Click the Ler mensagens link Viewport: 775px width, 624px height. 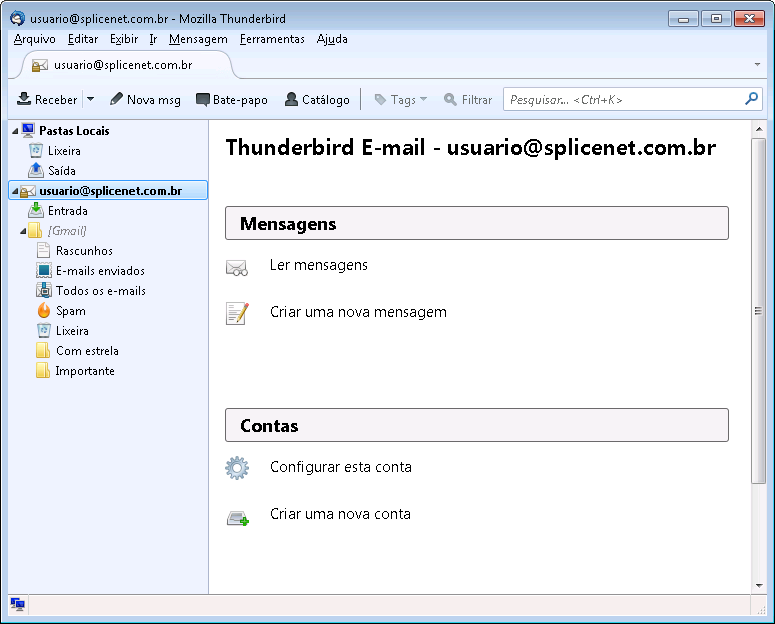(319, 265)
